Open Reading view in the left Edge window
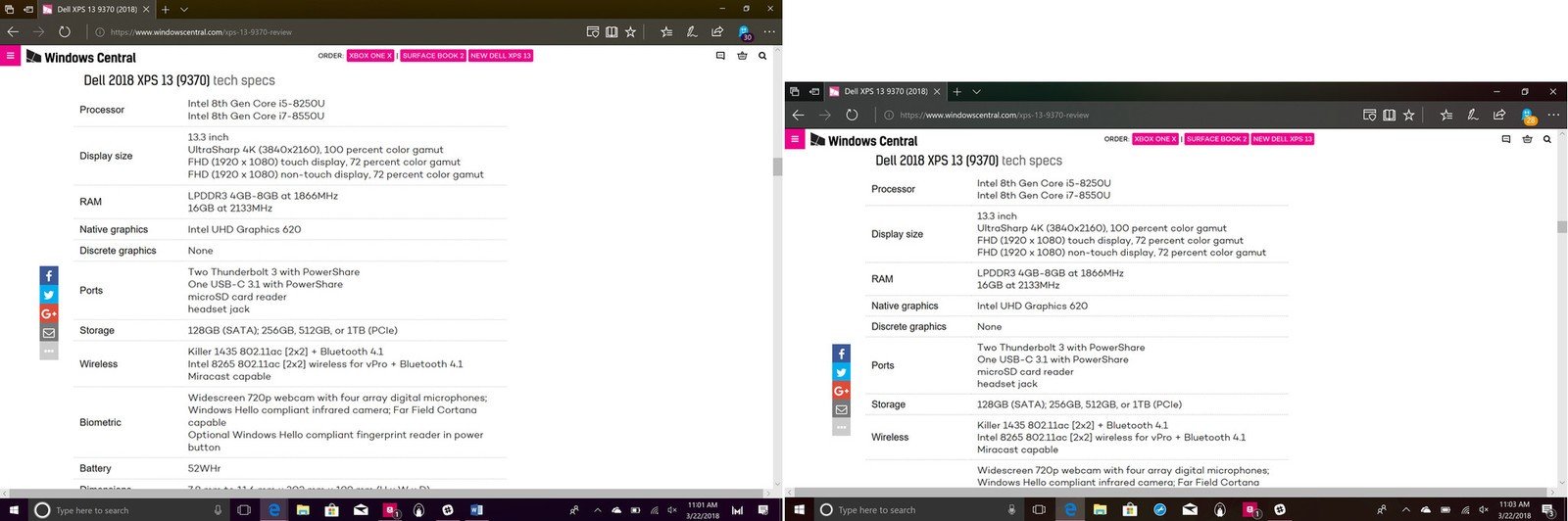 (x=612, y=31)
